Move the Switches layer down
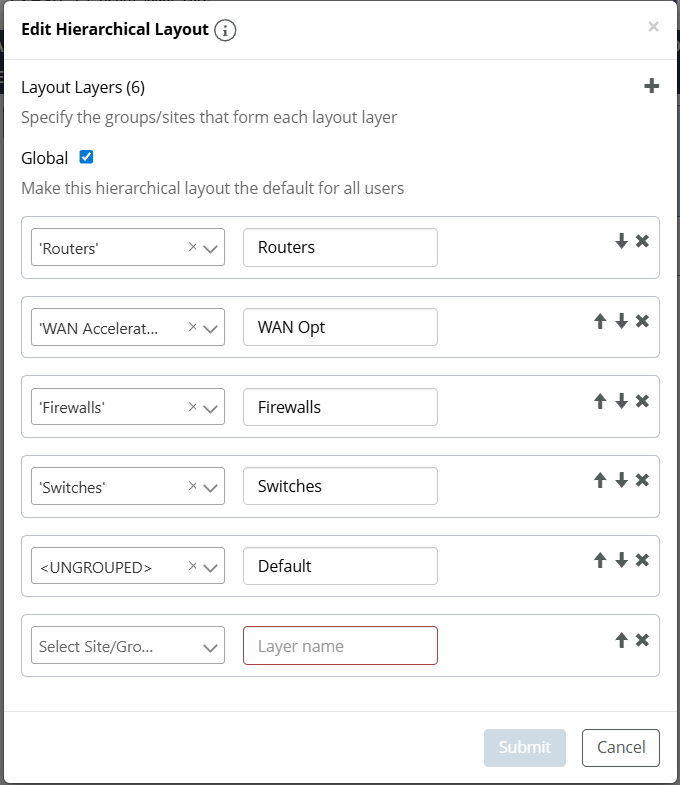 click(621, 480)
